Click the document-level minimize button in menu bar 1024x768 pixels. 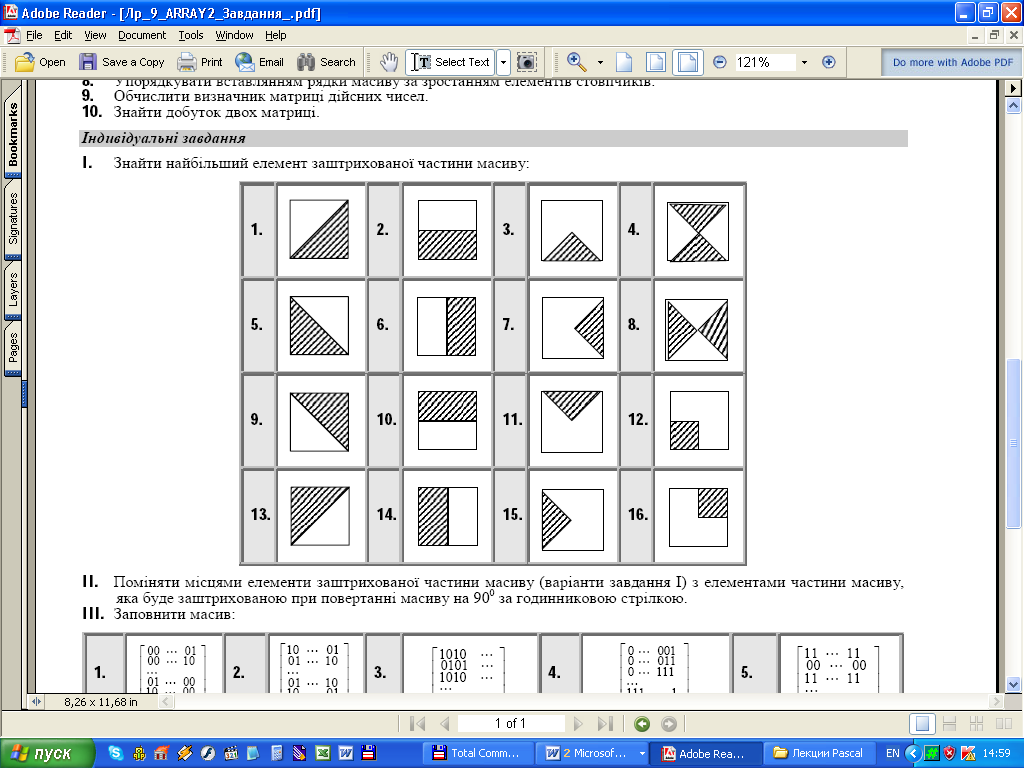pos(975,36)
